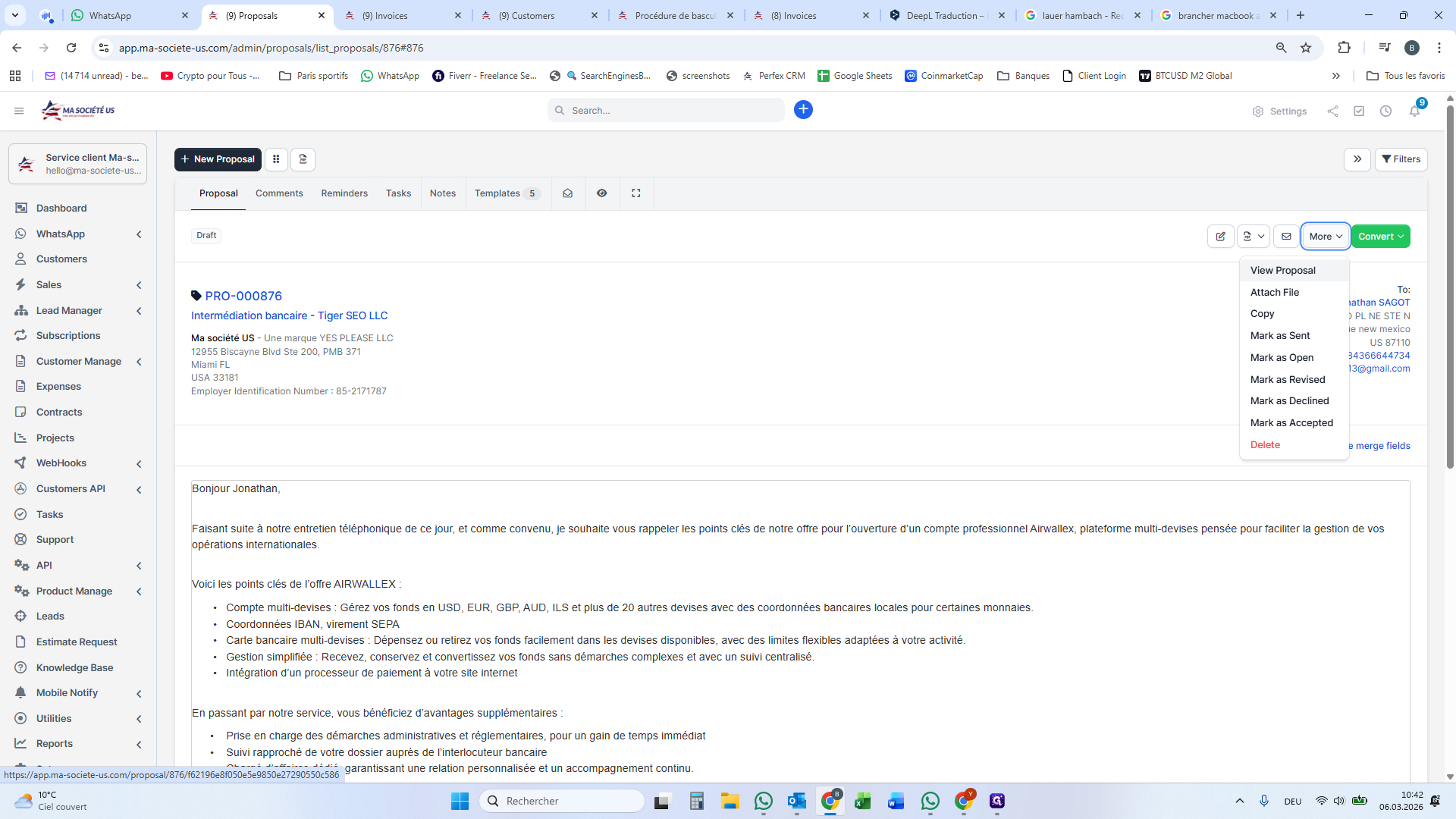Screen dimensions: 1456x819
Task: Click the blue plus quick-create icon
Action: click(803, 110)
